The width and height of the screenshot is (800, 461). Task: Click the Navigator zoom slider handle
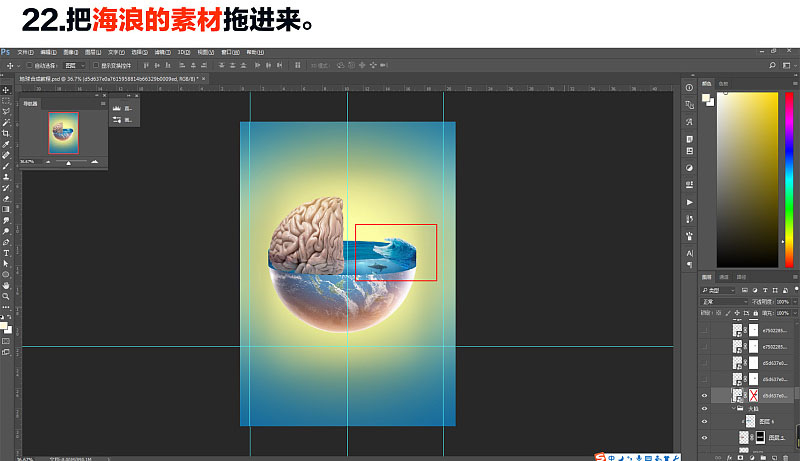(x=69, y=163)
